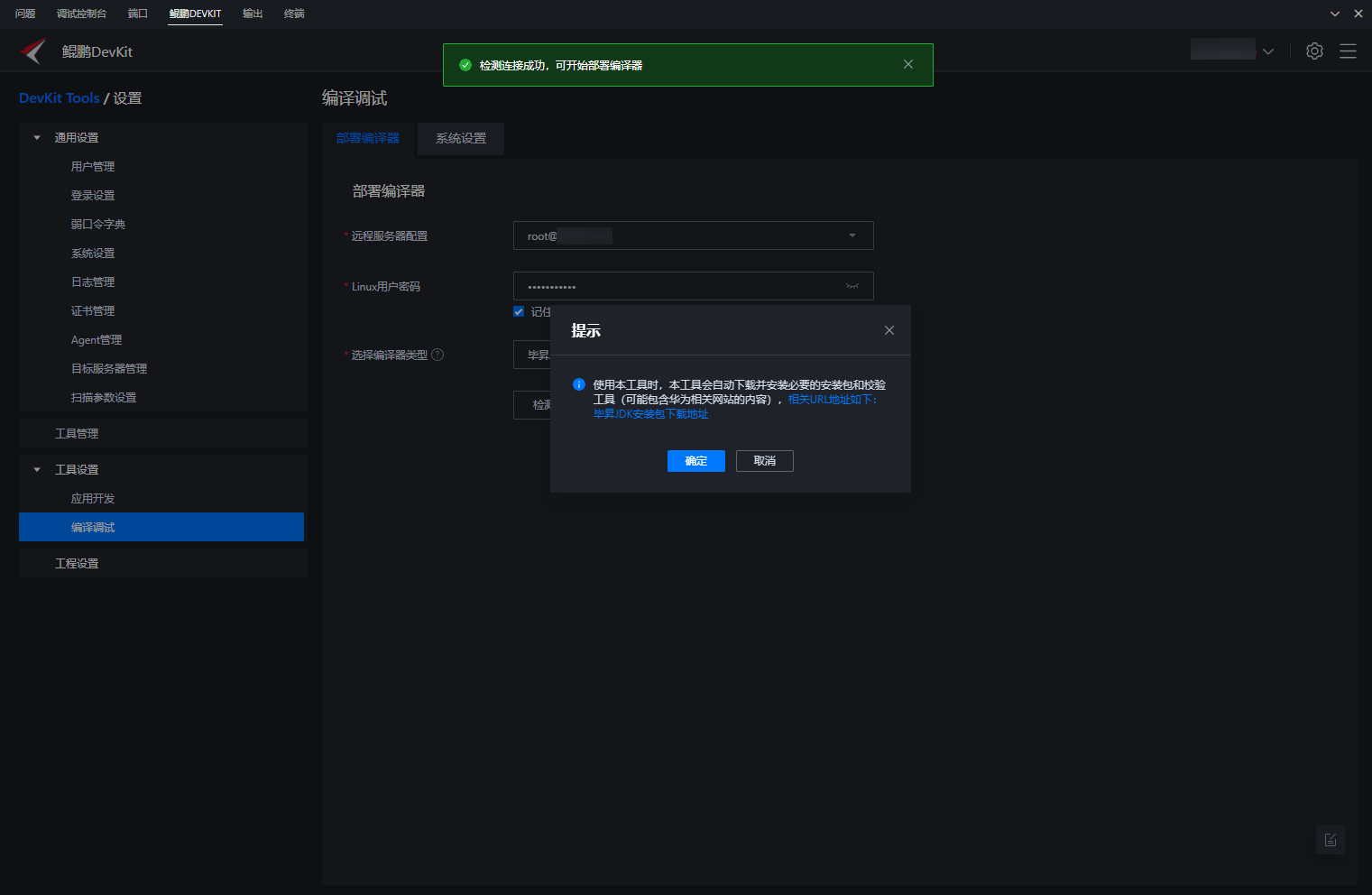Screen dimensions: 1372x895
Task: Collapse the 通用设置 tree section
Action: click(37, 138)
